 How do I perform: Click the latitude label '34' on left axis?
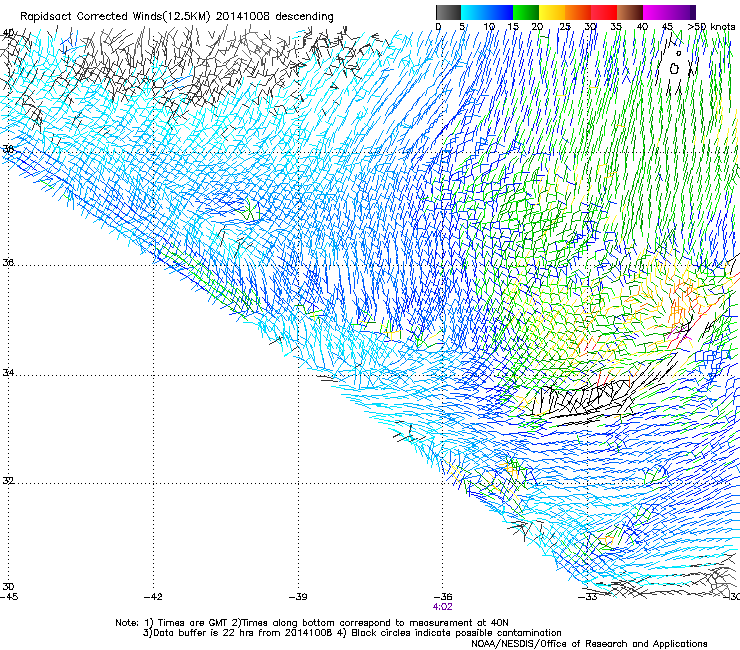tap(8, 372)
